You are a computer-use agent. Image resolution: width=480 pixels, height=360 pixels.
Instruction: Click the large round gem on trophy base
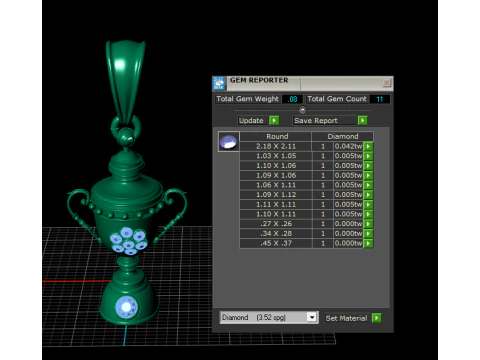click(126, 307)
